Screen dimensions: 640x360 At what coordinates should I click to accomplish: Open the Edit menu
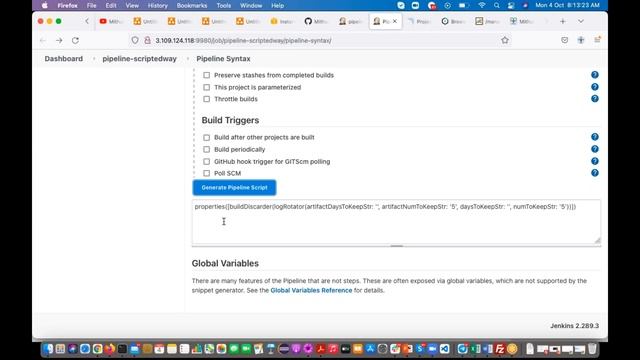click(111, 5)
